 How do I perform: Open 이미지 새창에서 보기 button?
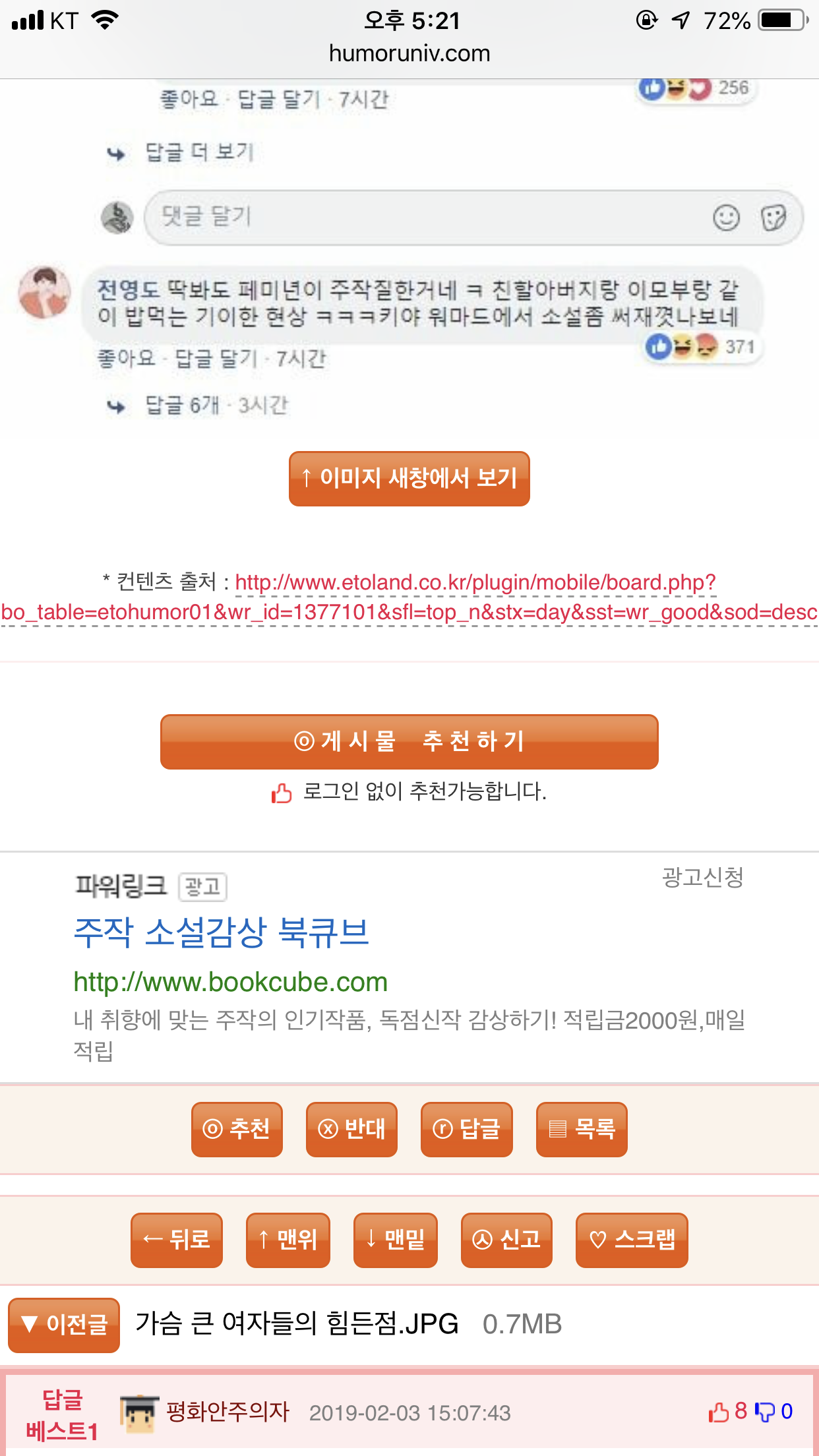pos(409,478)
